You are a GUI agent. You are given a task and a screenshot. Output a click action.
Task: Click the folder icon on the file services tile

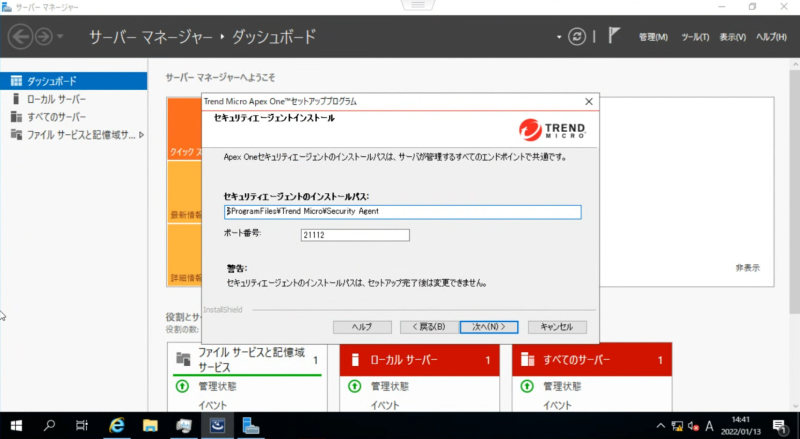(183, 359)
